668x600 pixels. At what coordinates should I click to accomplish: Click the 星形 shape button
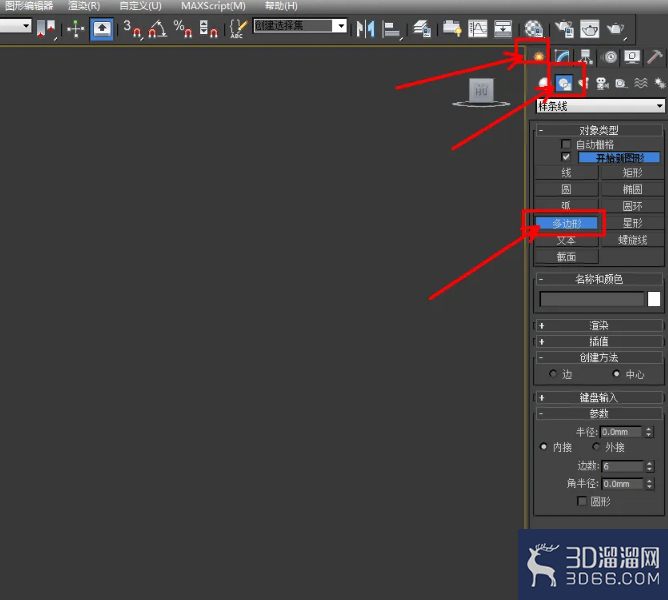point(633,223)
